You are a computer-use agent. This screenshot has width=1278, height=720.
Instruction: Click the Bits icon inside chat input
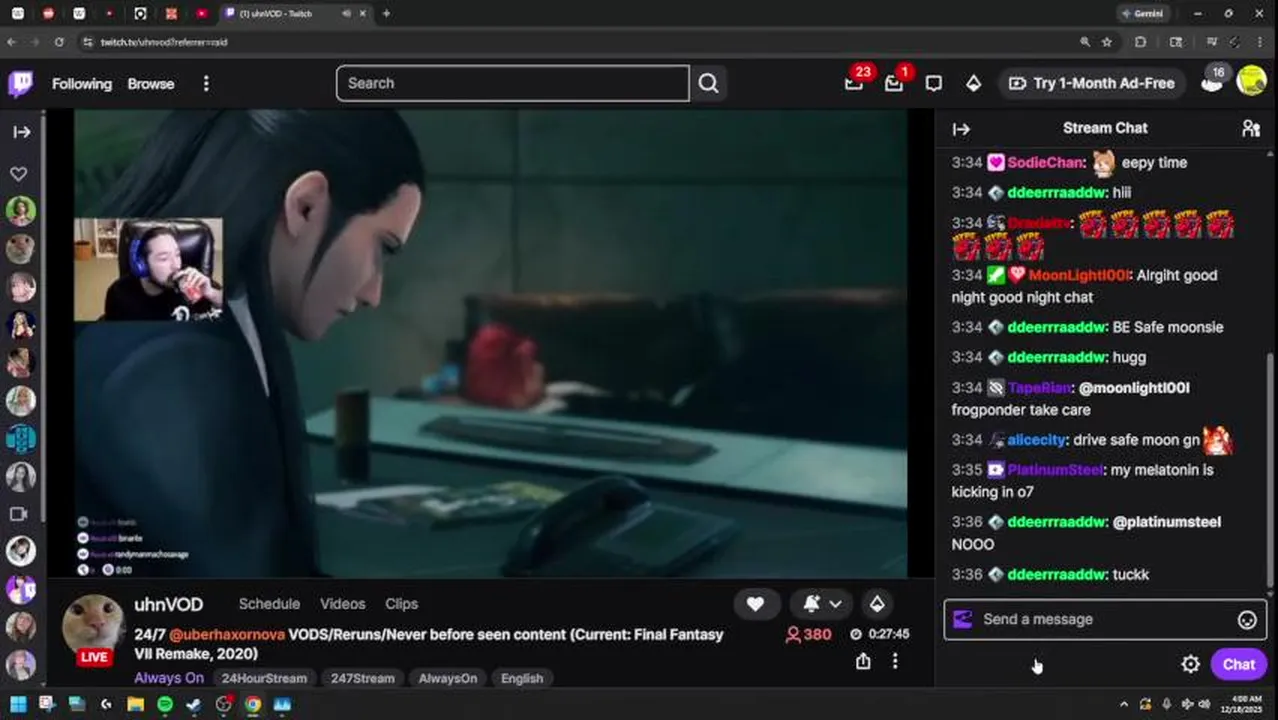[962, 619]
